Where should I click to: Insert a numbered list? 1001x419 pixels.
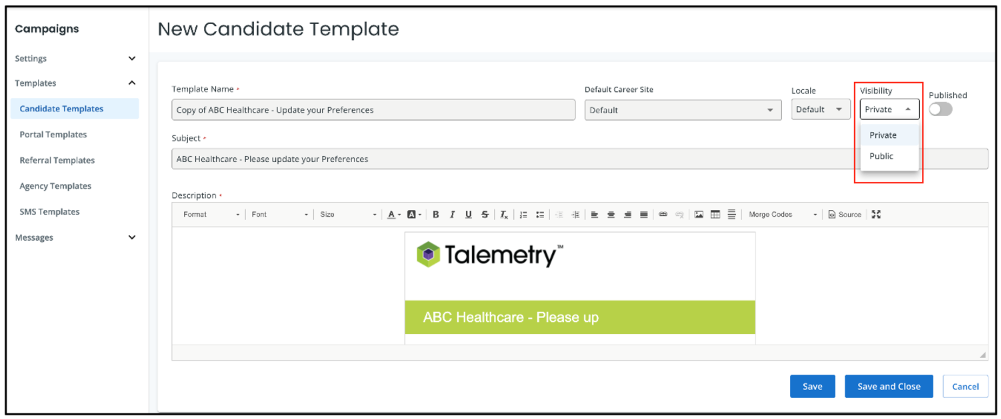pyautogui.click(x=523, y=215)
